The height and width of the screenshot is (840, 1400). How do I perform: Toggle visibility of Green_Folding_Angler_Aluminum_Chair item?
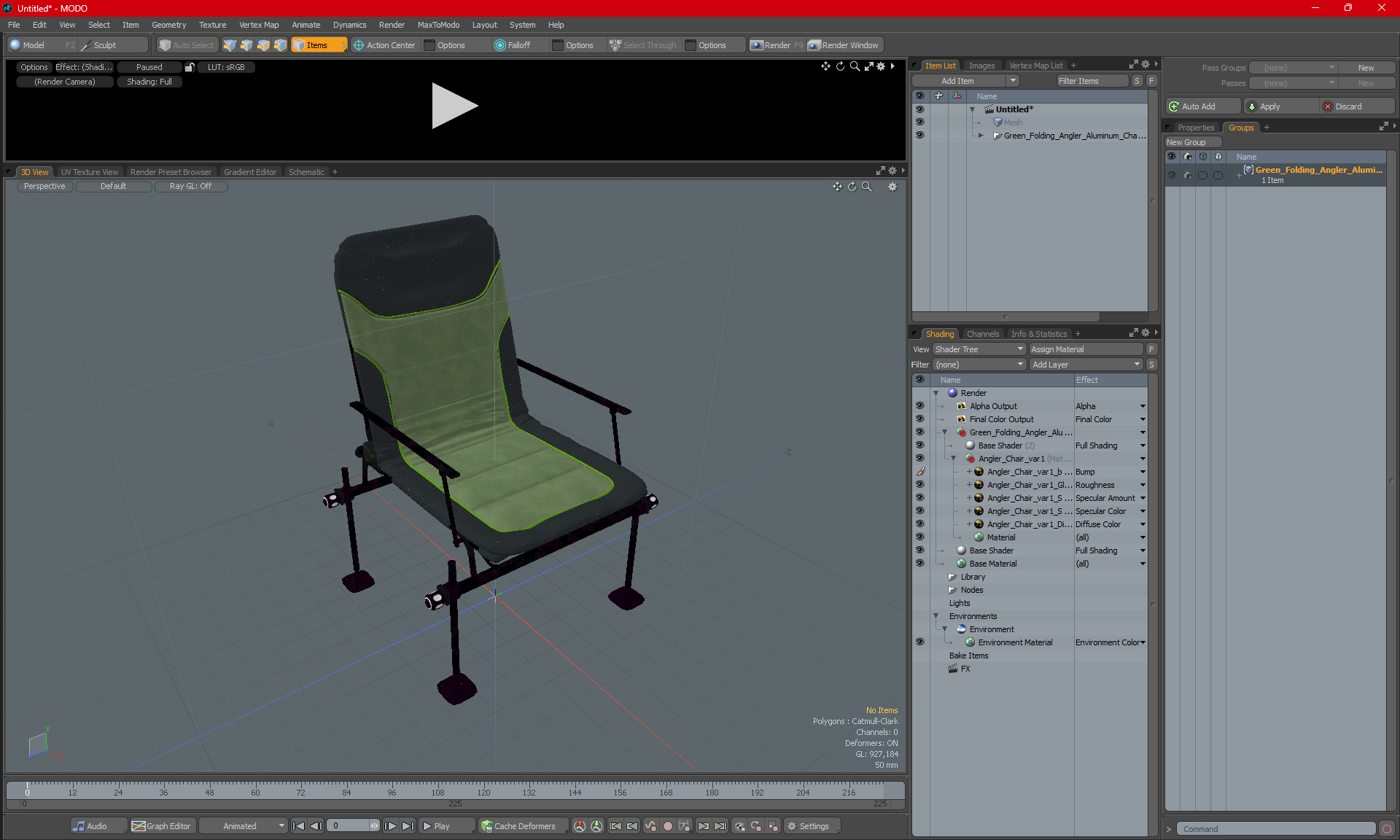coord(919,135)
